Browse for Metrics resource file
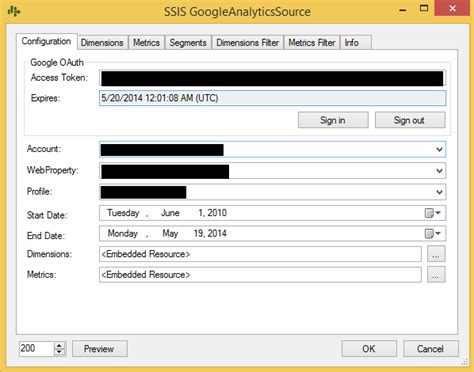 pos(436,275)
